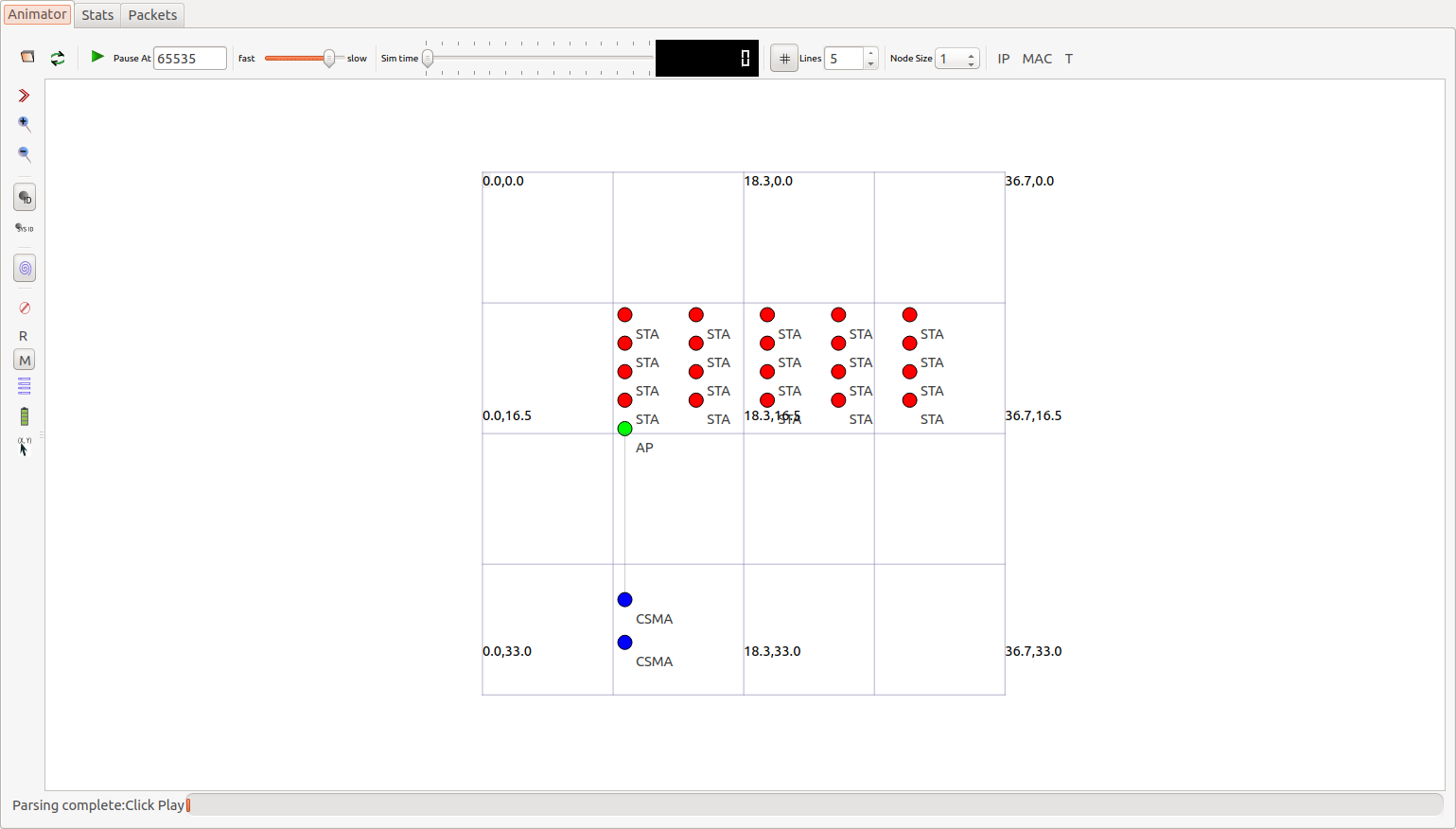Click the '36.7,16.5' coordinate label

point(1033,415)
